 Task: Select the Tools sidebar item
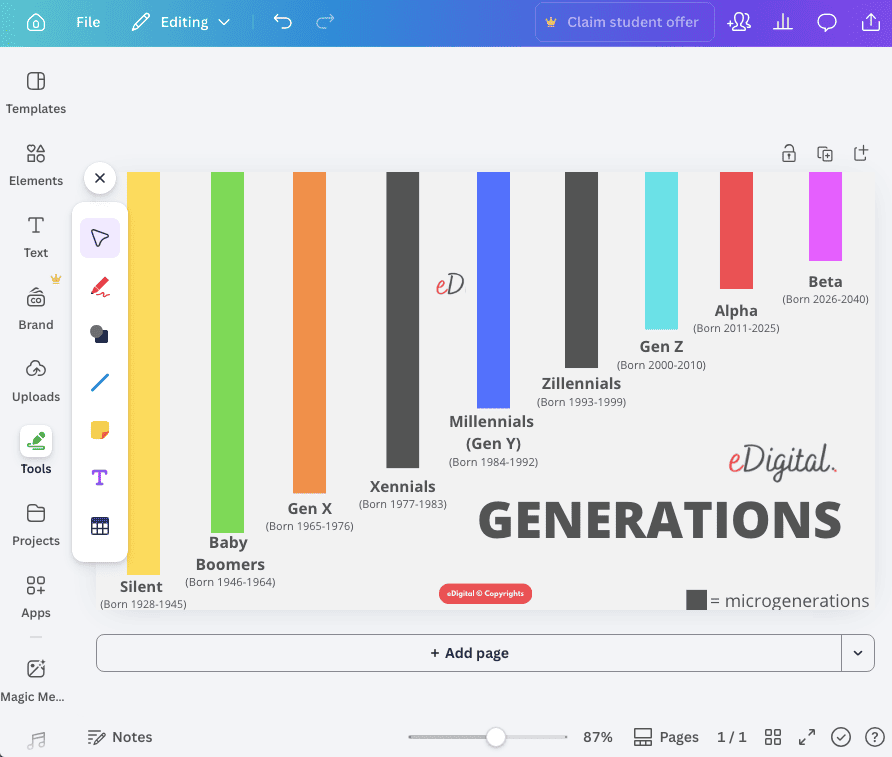tap(36, 450)
